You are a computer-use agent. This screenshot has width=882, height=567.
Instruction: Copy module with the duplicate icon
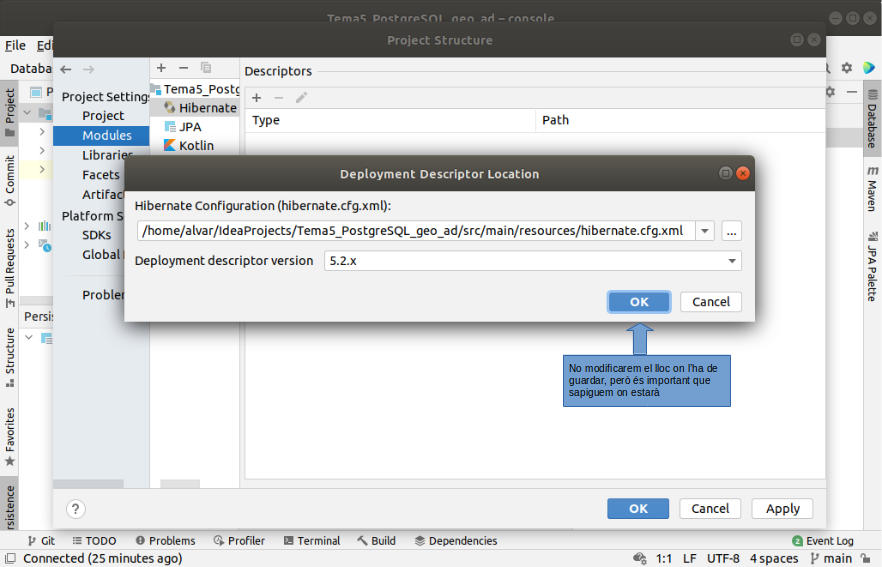[x=206, y=68]
